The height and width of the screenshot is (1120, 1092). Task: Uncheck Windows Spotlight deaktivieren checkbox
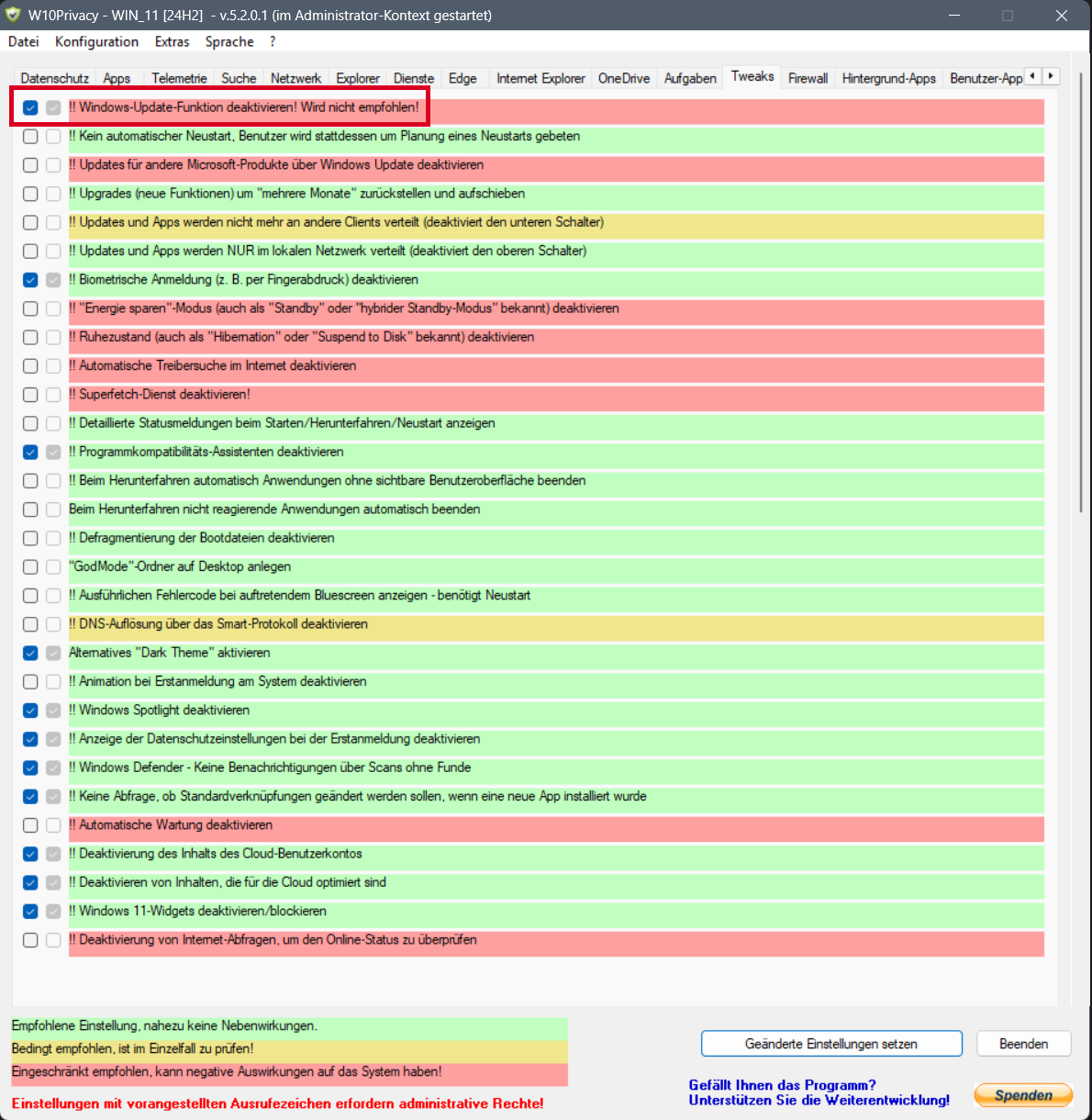(x=30, y=711)
